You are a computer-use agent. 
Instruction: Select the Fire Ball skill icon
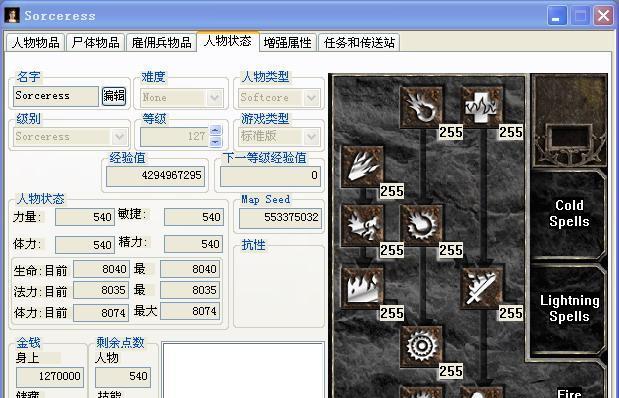click(421, 225)
